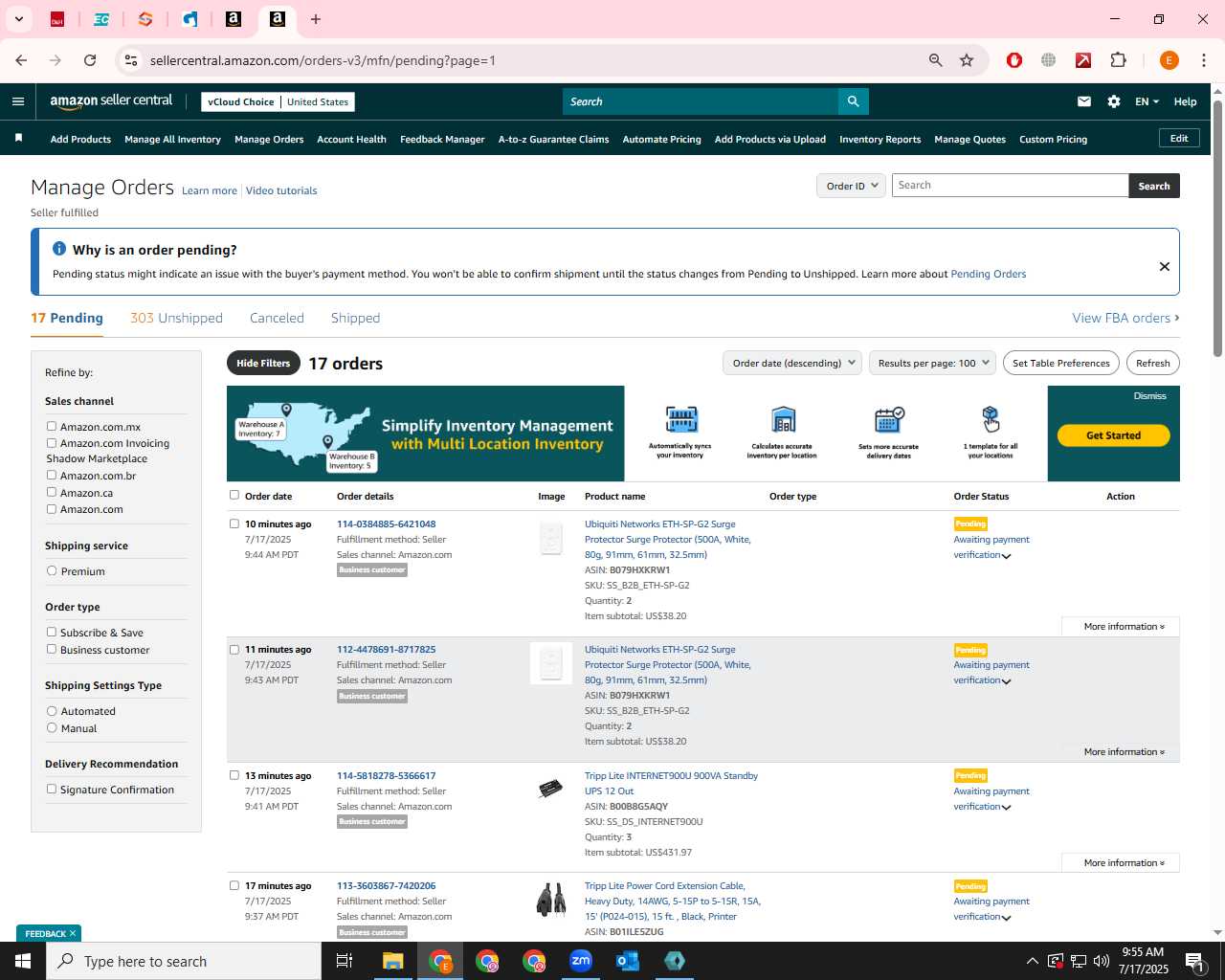View site information icon in address bar

(x=131, y=60)
